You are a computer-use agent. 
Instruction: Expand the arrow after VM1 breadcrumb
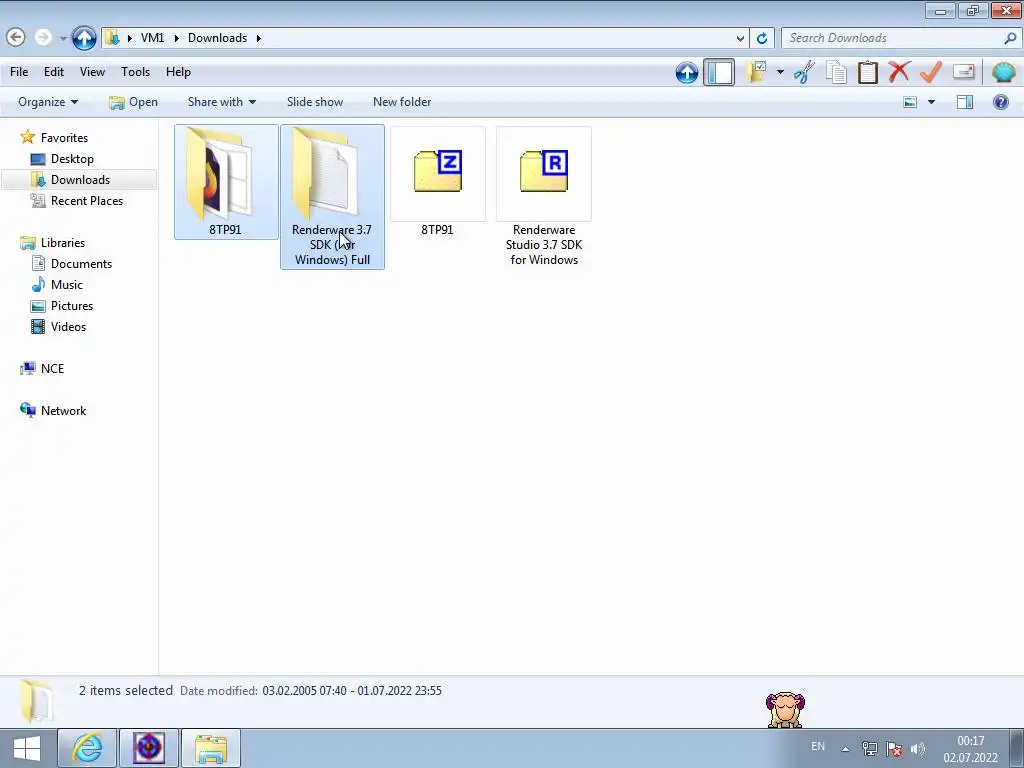176,38
